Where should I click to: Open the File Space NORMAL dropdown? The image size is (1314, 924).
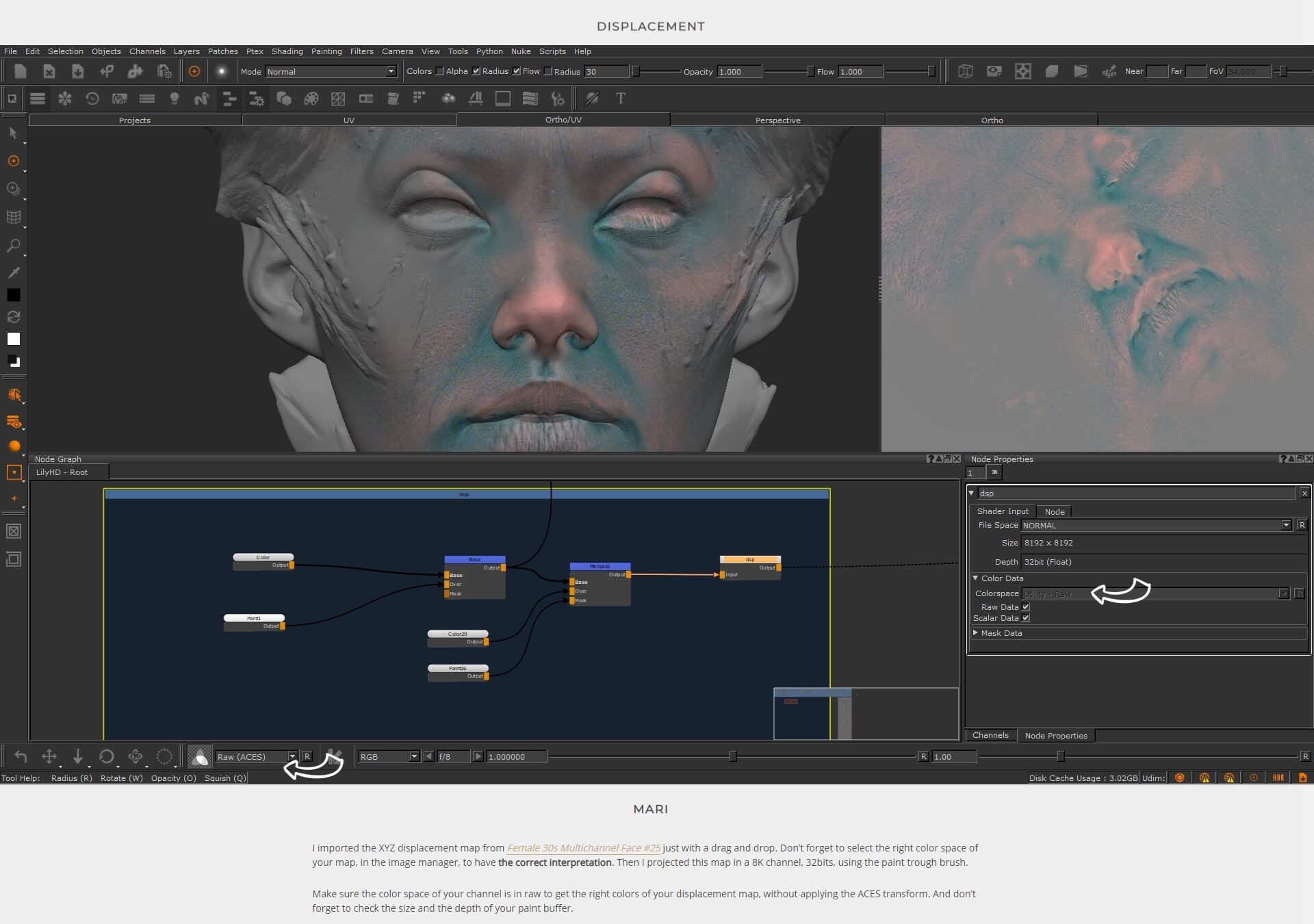tap(1155, 525)
